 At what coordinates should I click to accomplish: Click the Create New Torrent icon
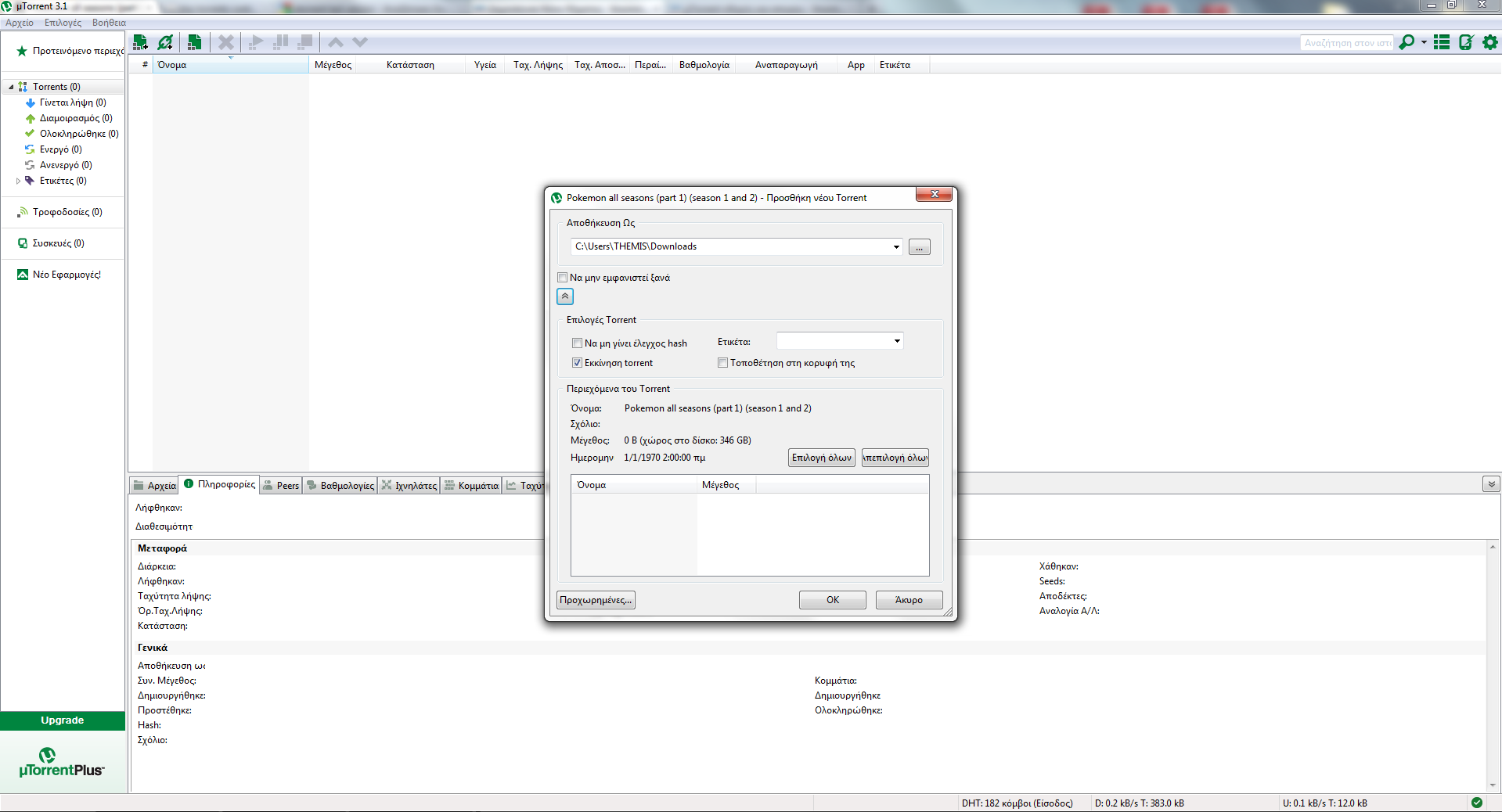[x=195, y=42]
